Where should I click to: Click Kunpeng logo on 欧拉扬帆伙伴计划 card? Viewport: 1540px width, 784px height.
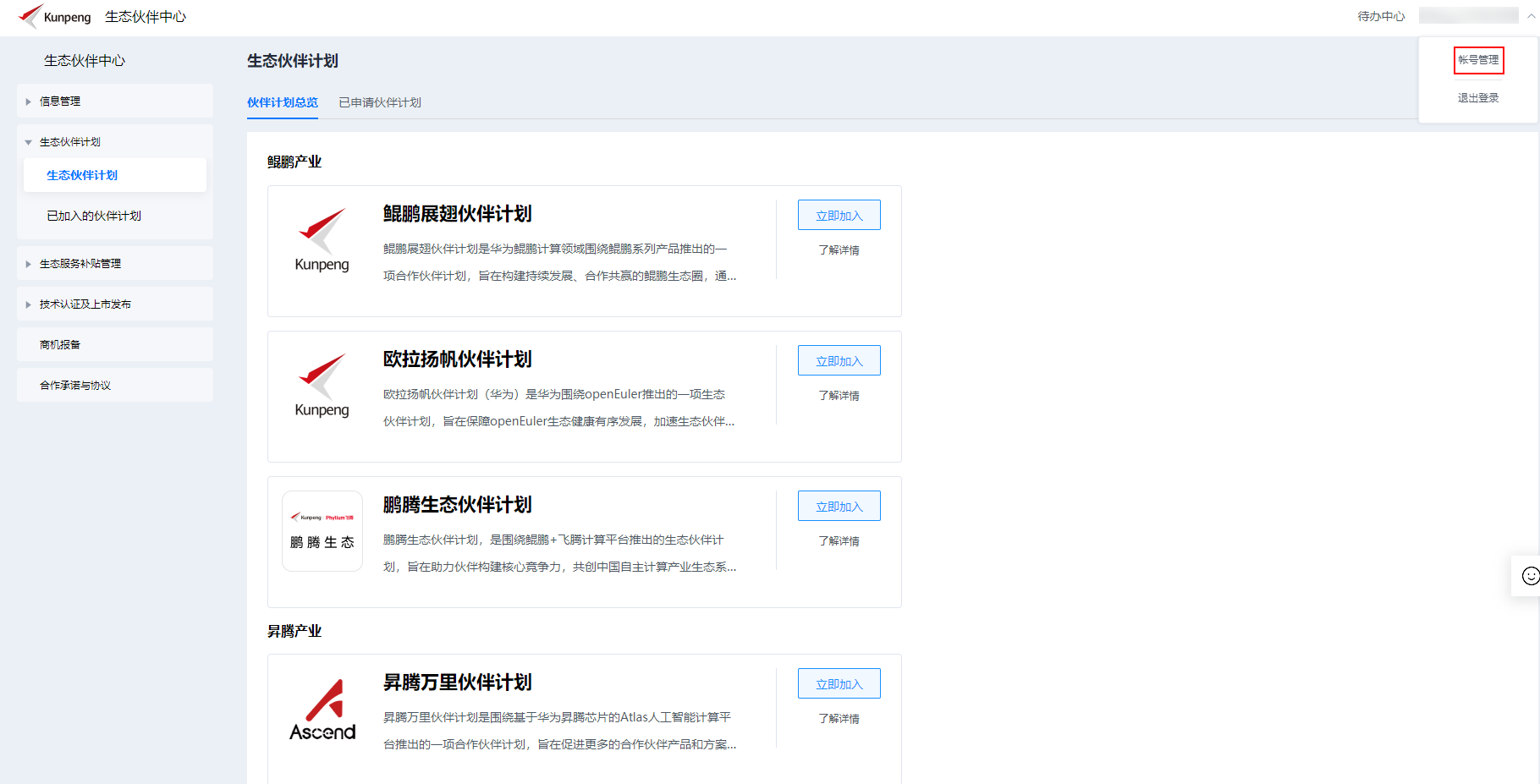322,386
